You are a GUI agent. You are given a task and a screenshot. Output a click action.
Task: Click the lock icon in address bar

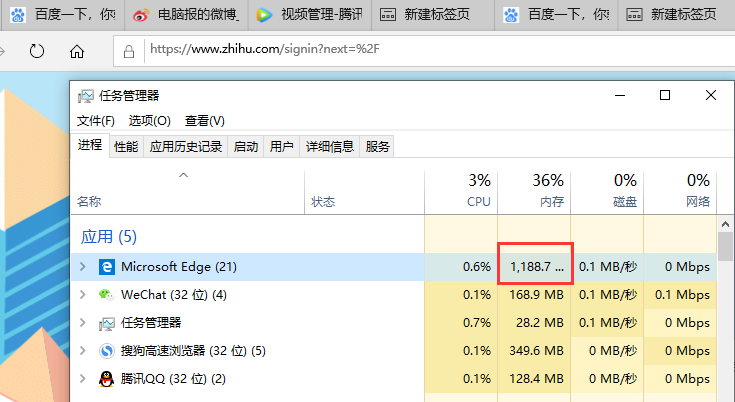click(x=129, y=51)
